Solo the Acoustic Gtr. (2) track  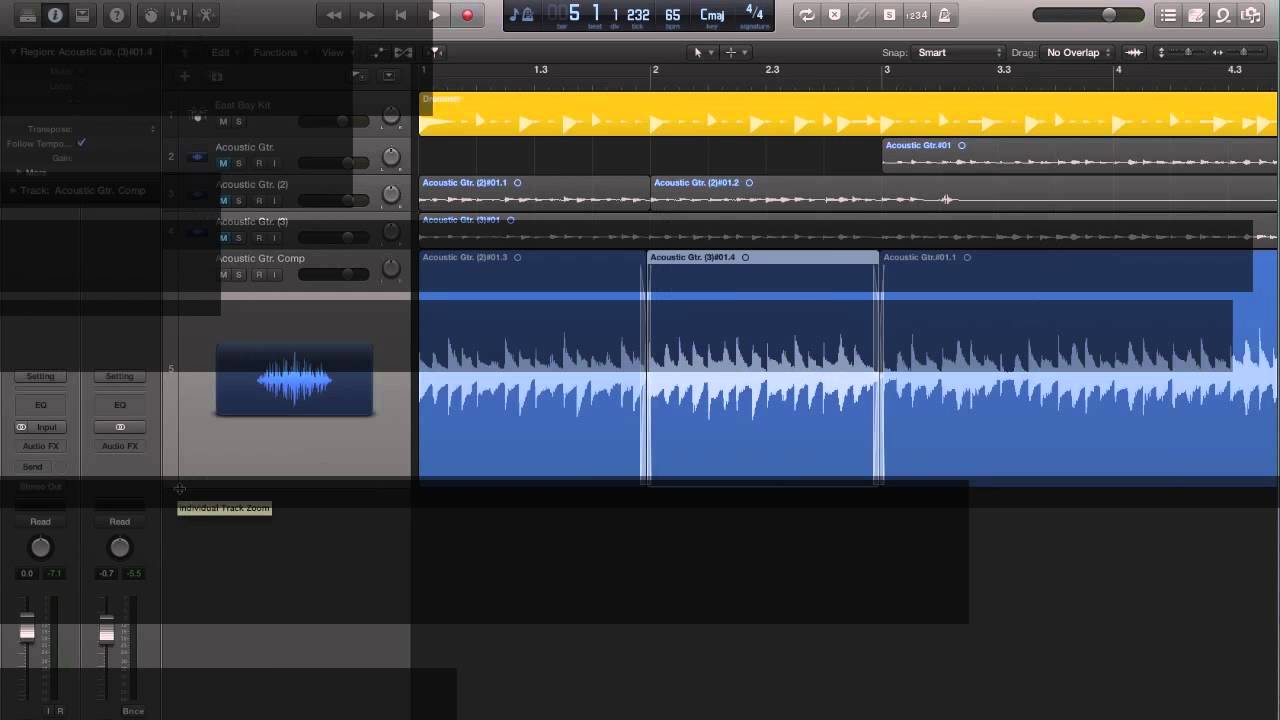click(238, 201)
